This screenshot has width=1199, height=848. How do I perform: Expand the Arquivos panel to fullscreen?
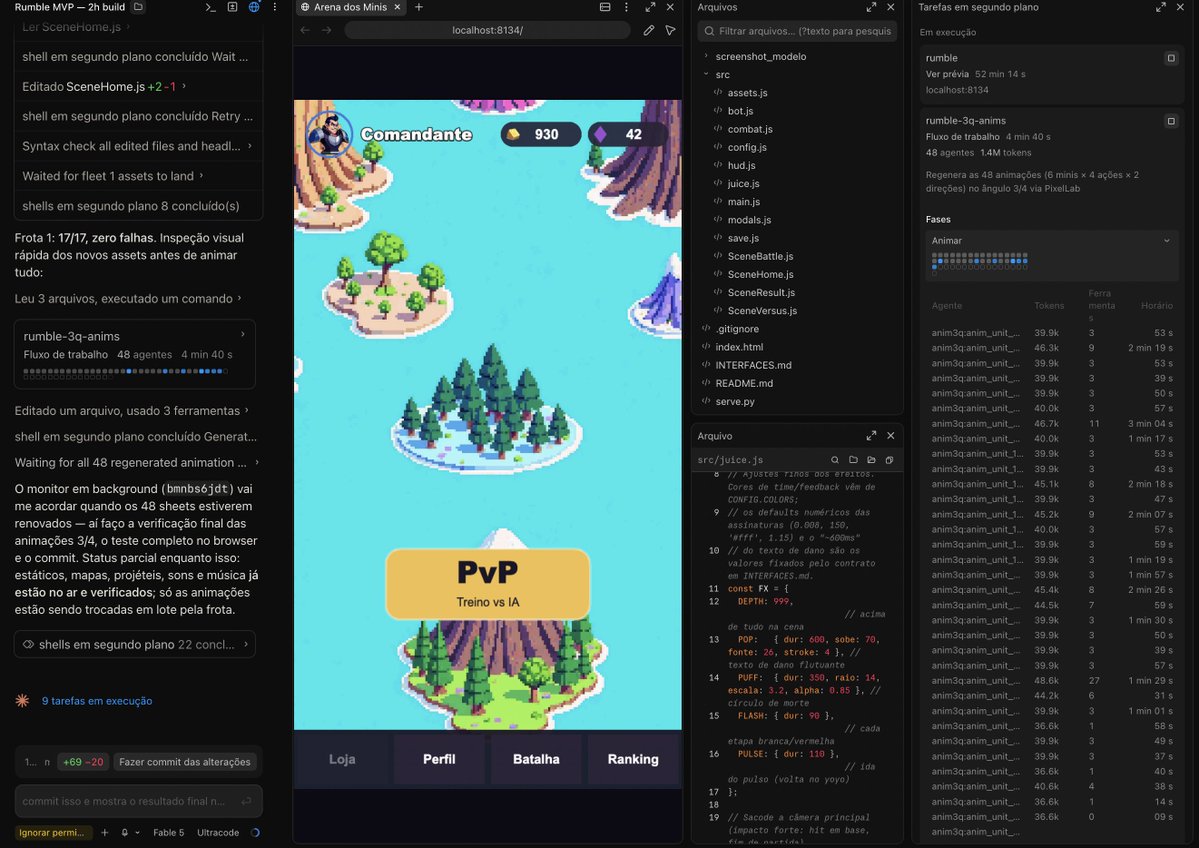871,7
